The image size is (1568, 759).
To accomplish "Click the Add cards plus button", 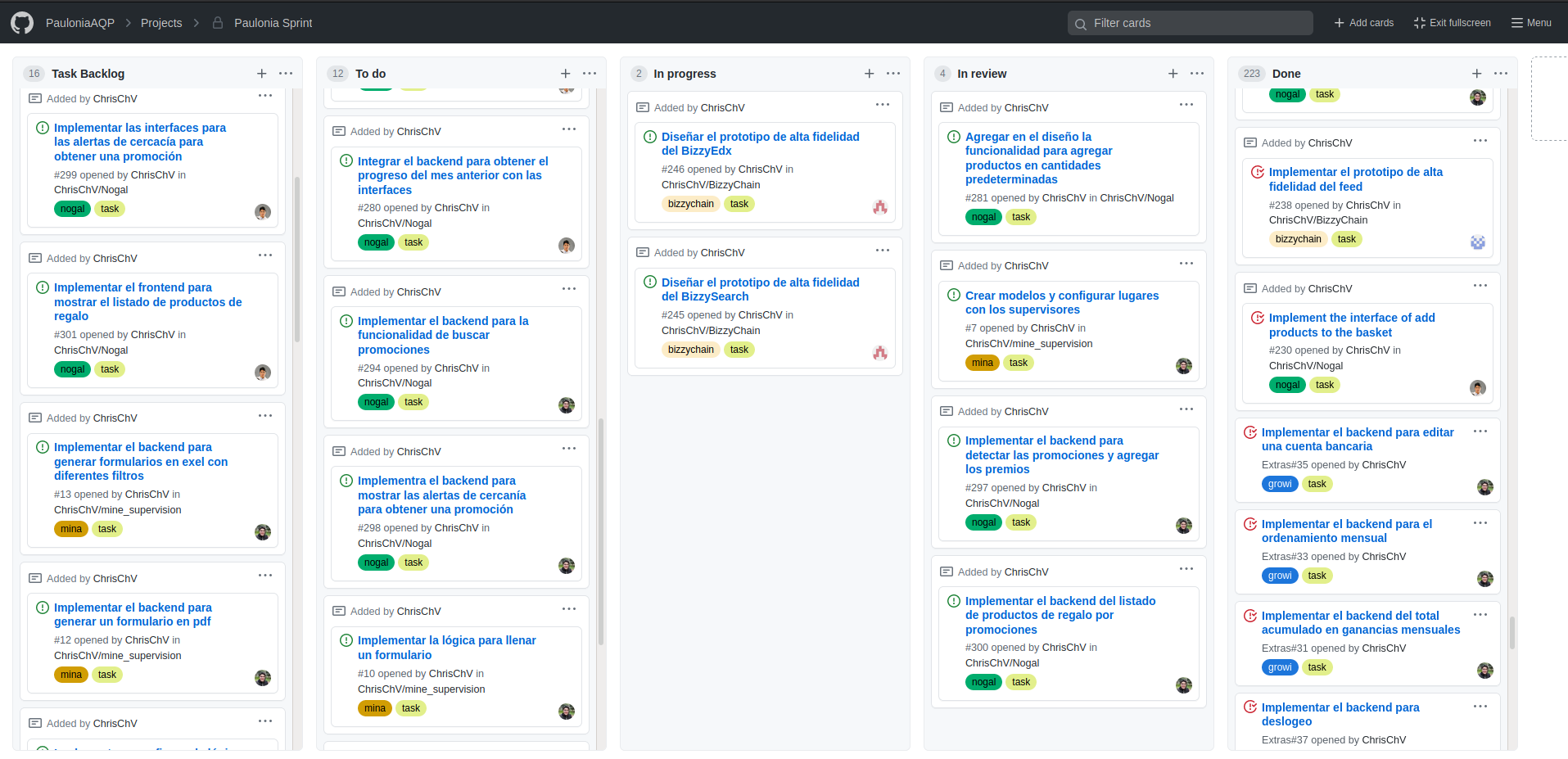I will tap(1364, 23).
